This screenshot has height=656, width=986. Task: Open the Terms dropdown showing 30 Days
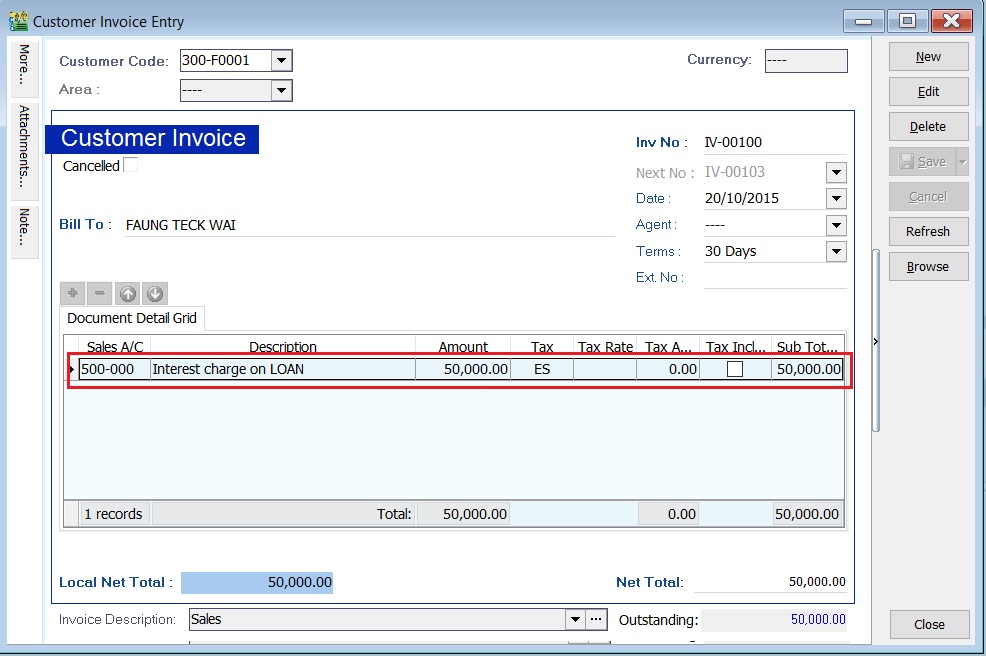pyautogui.click(x=837, y=251)
